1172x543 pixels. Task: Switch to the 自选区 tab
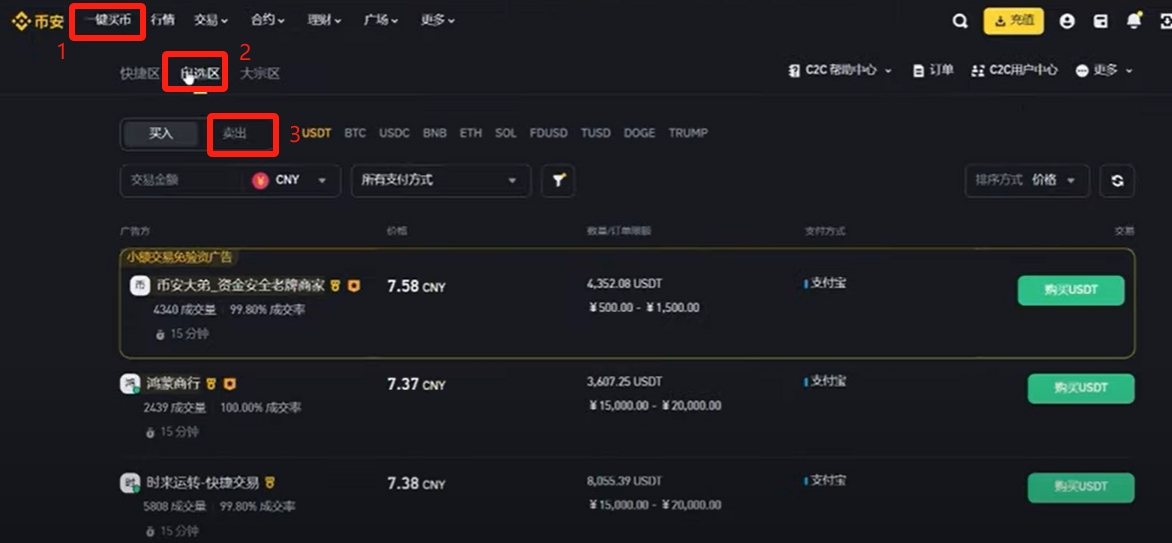tap(200, 73)
